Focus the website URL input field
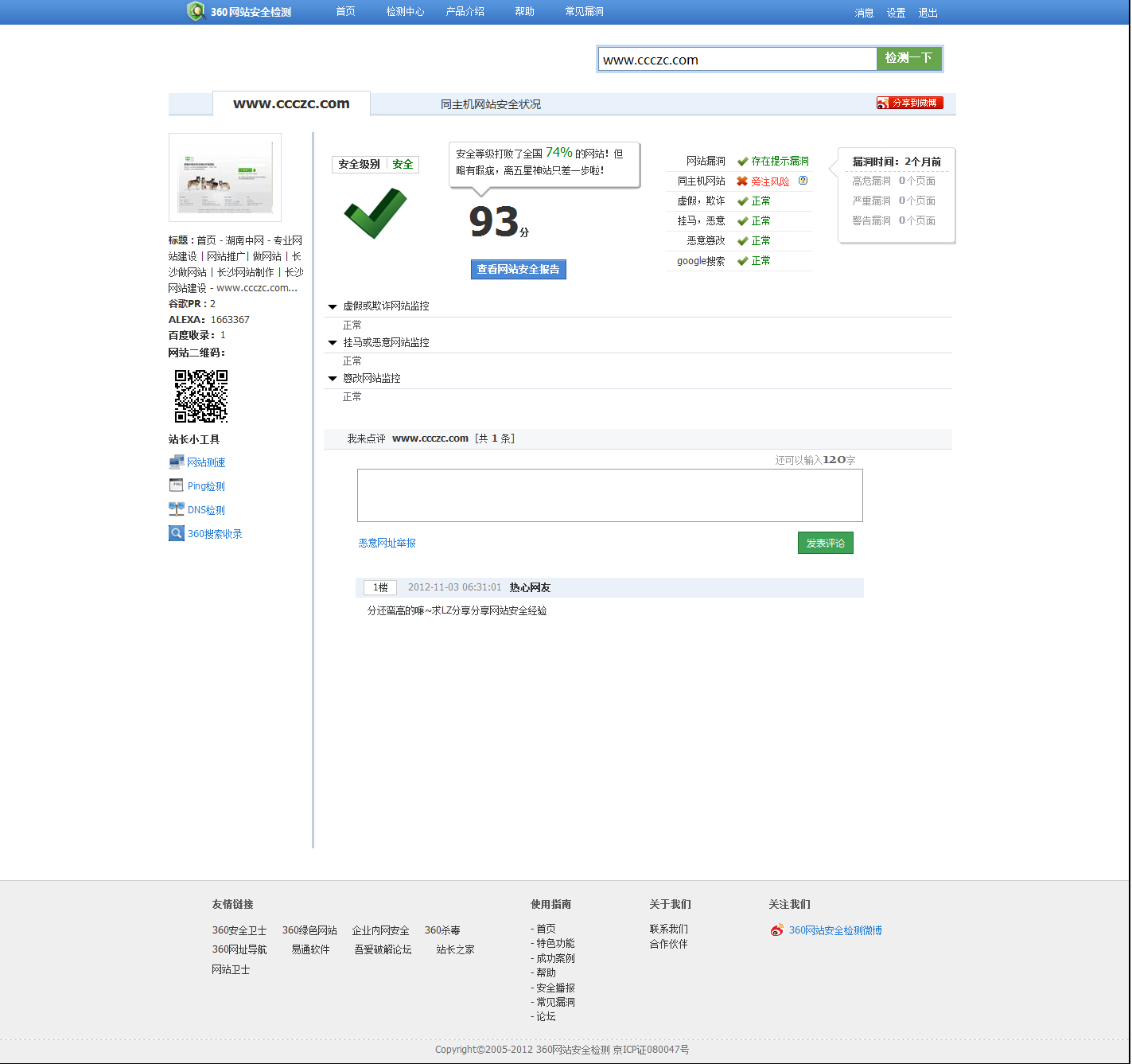 tap(737, 59)
